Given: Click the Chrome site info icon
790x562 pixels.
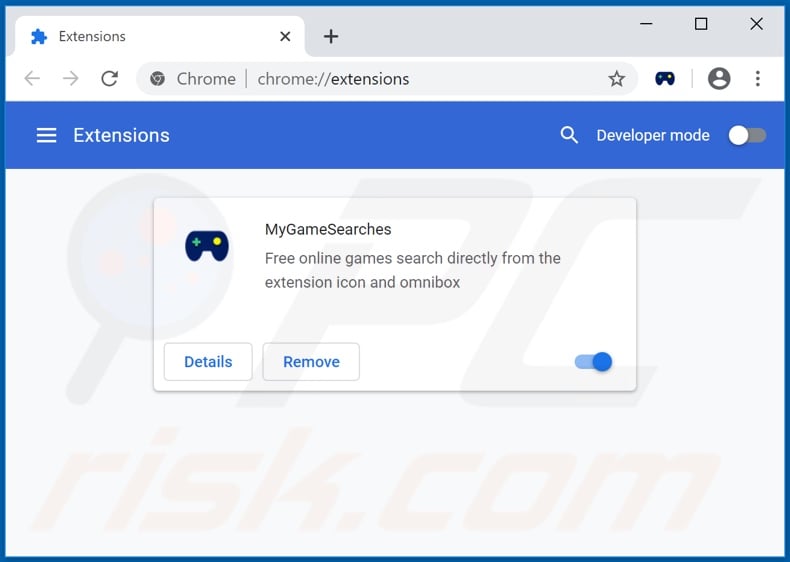Looking at the screenshot, I should (157, 79).
